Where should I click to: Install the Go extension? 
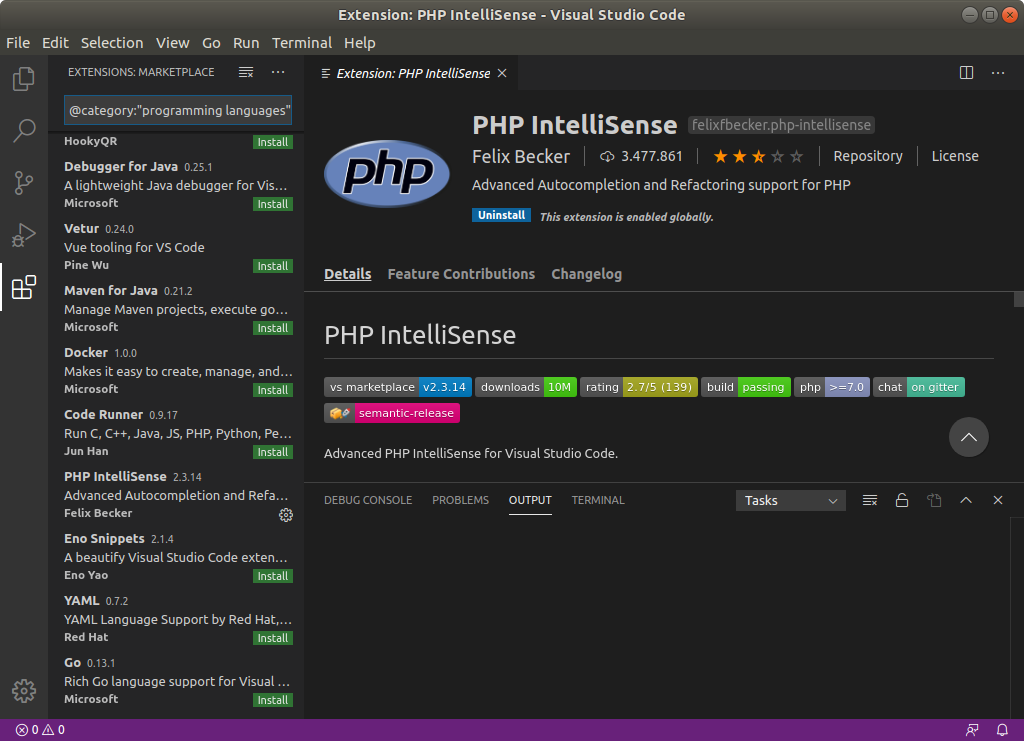pyautogui.click(x=273, y=701)
